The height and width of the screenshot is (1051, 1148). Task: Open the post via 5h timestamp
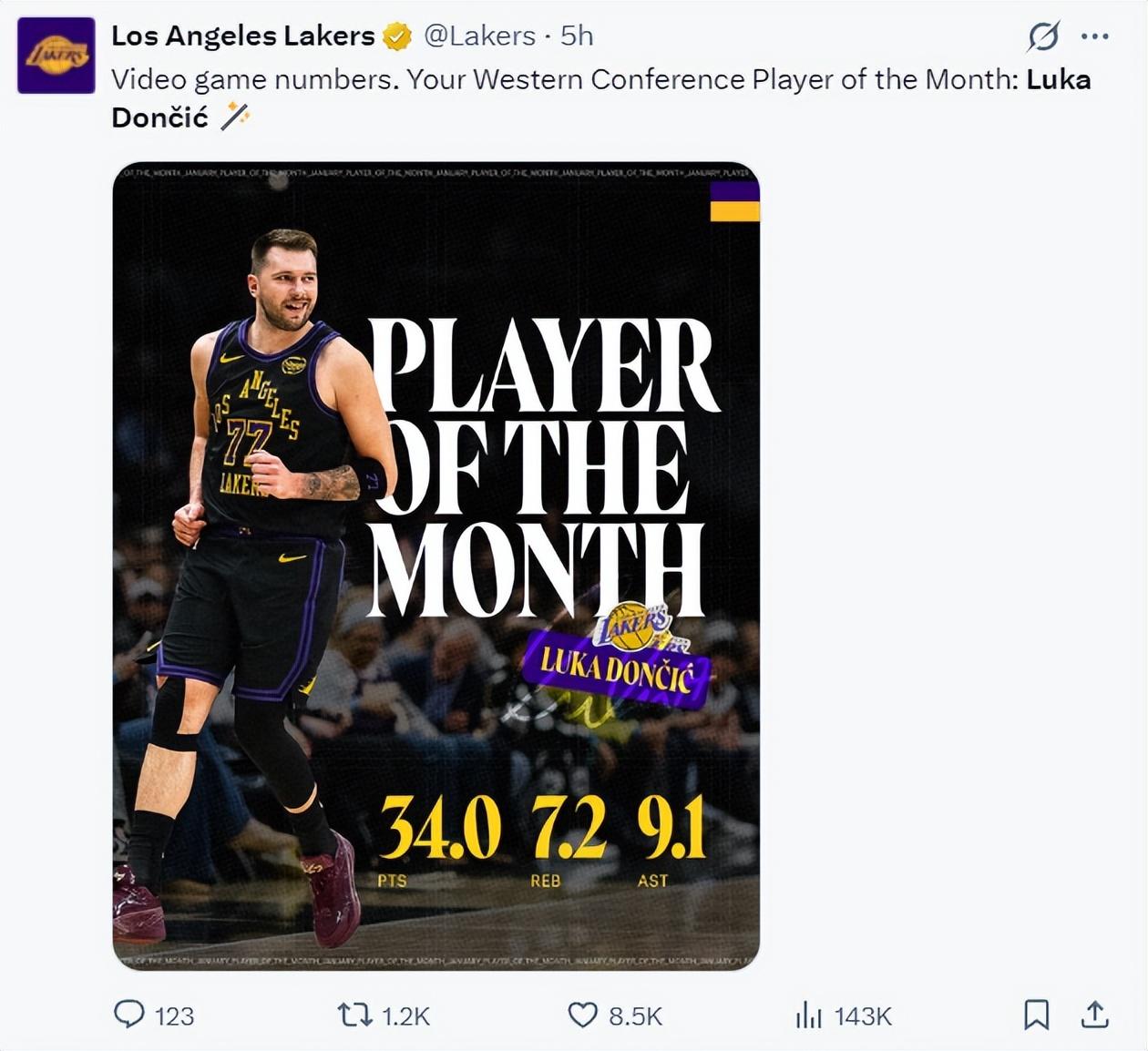pos(577,36)
